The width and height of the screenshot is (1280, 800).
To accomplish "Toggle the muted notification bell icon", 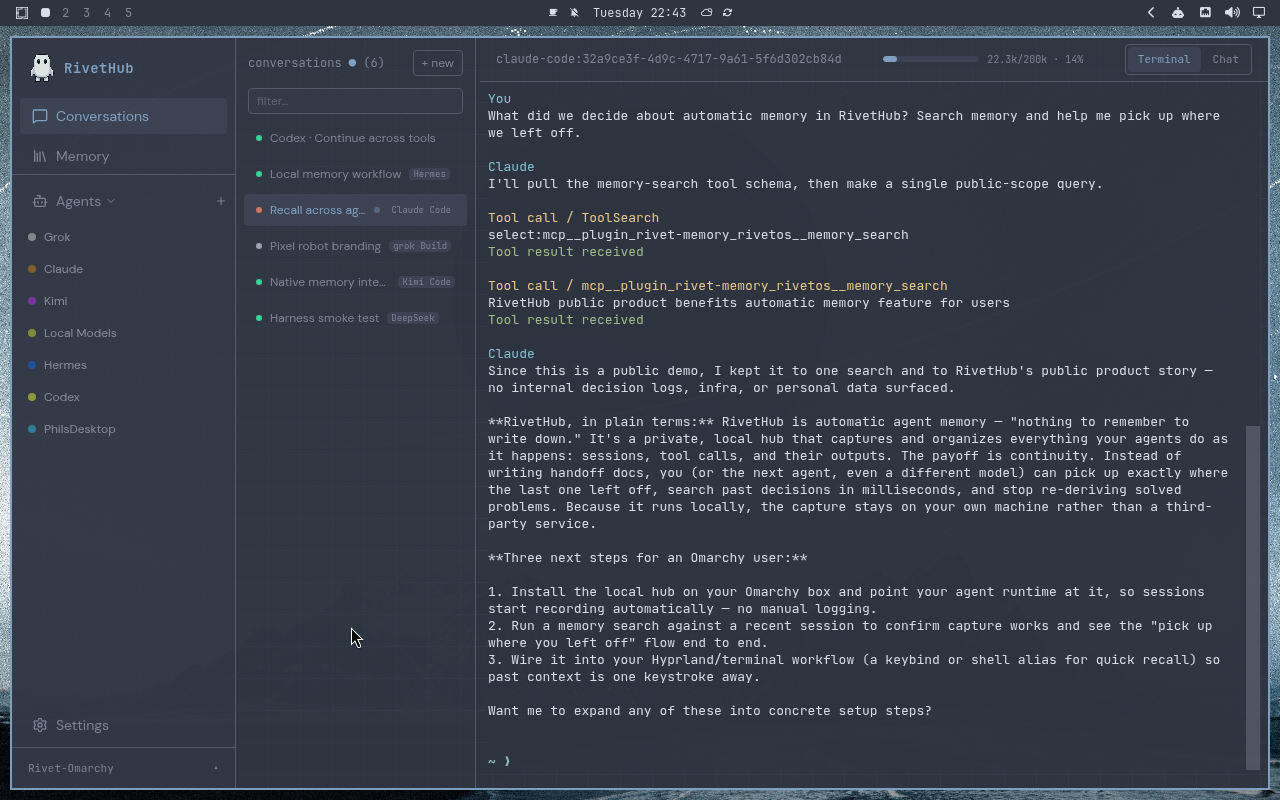I will point(575,13).
